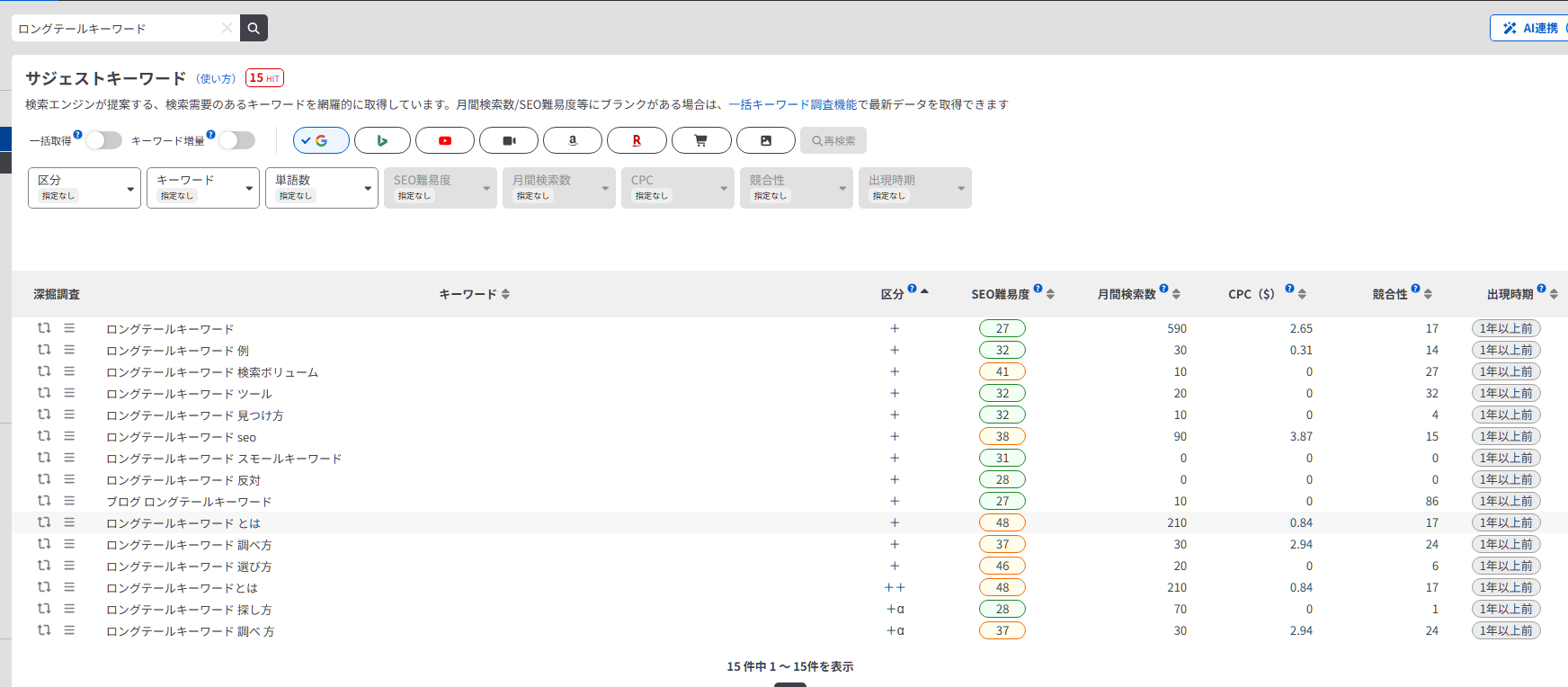The width and height of the screenshot is (1568, 687).
Task: Click list menu icon for ロングテールキーワード 検索ボリューム
Action: 69,371
